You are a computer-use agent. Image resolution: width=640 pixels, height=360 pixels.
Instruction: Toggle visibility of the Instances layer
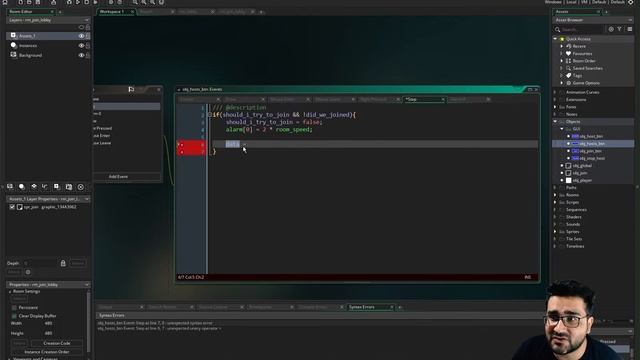(x=81, y=46)
